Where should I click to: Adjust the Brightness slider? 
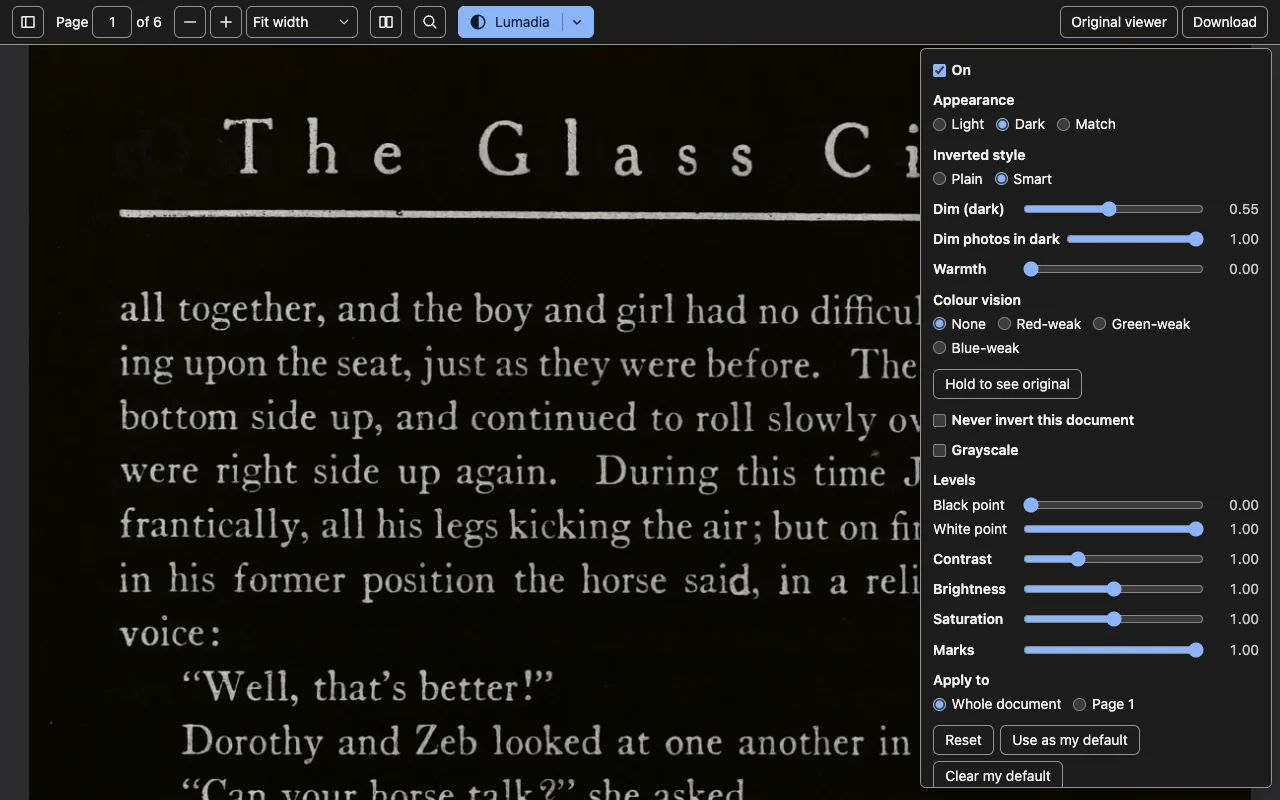(x=1113, y=589)
